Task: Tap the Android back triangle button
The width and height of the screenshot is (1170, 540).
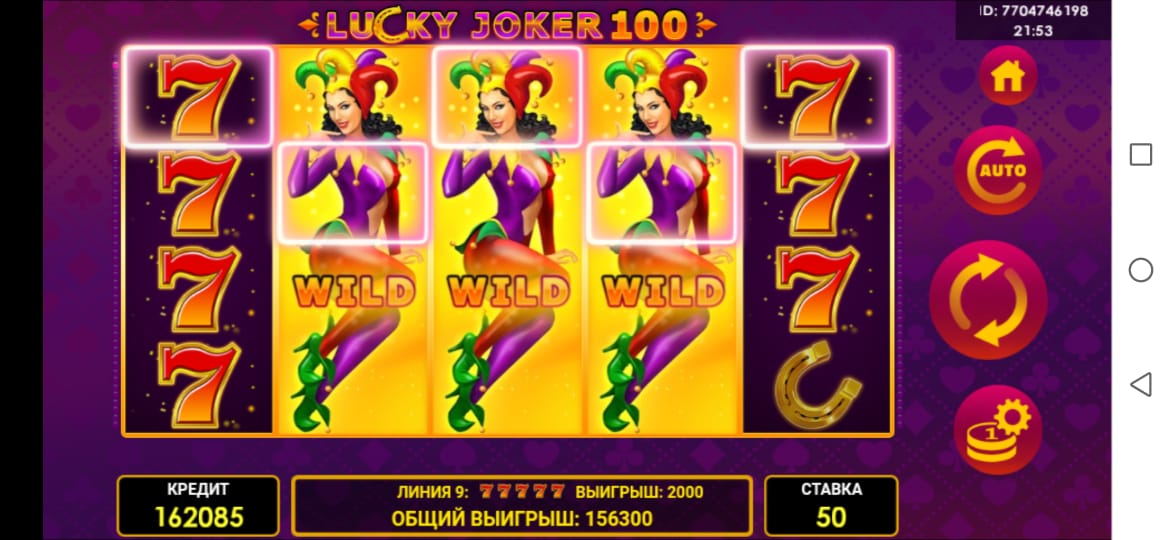Action: (1140, 385)
